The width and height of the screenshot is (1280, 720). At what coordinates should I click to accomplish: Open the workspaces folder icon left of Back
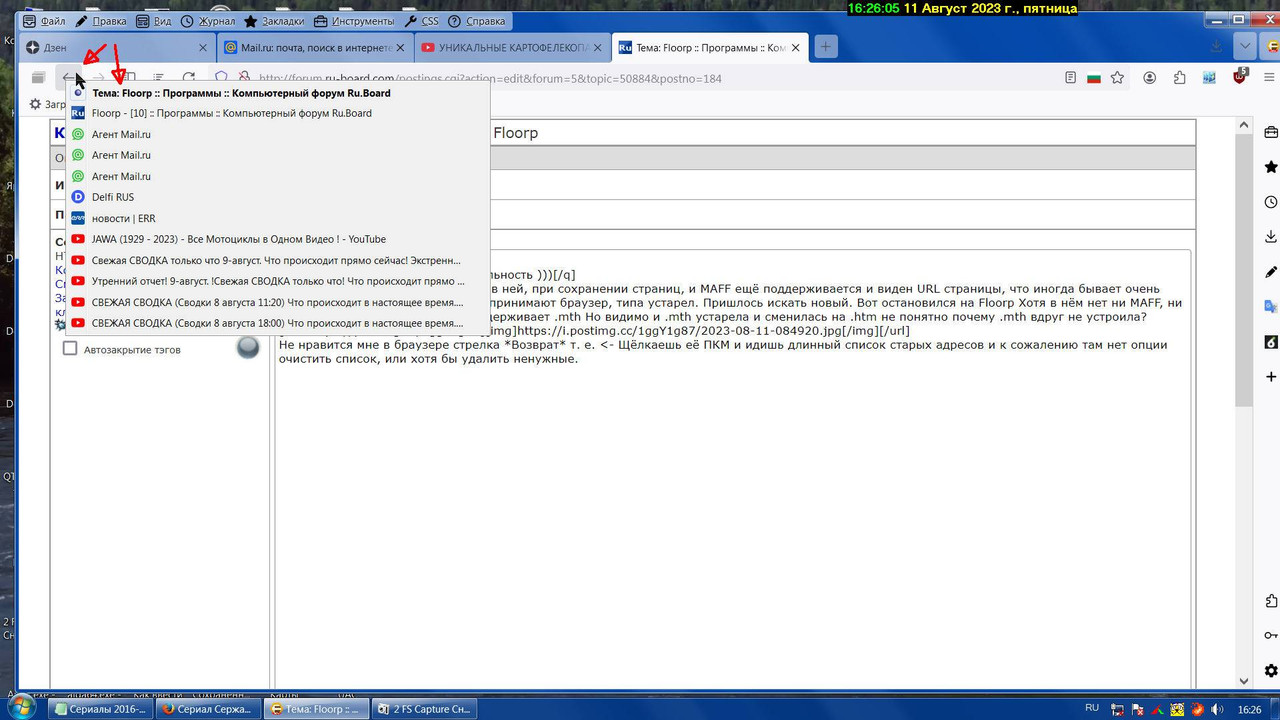38,77
